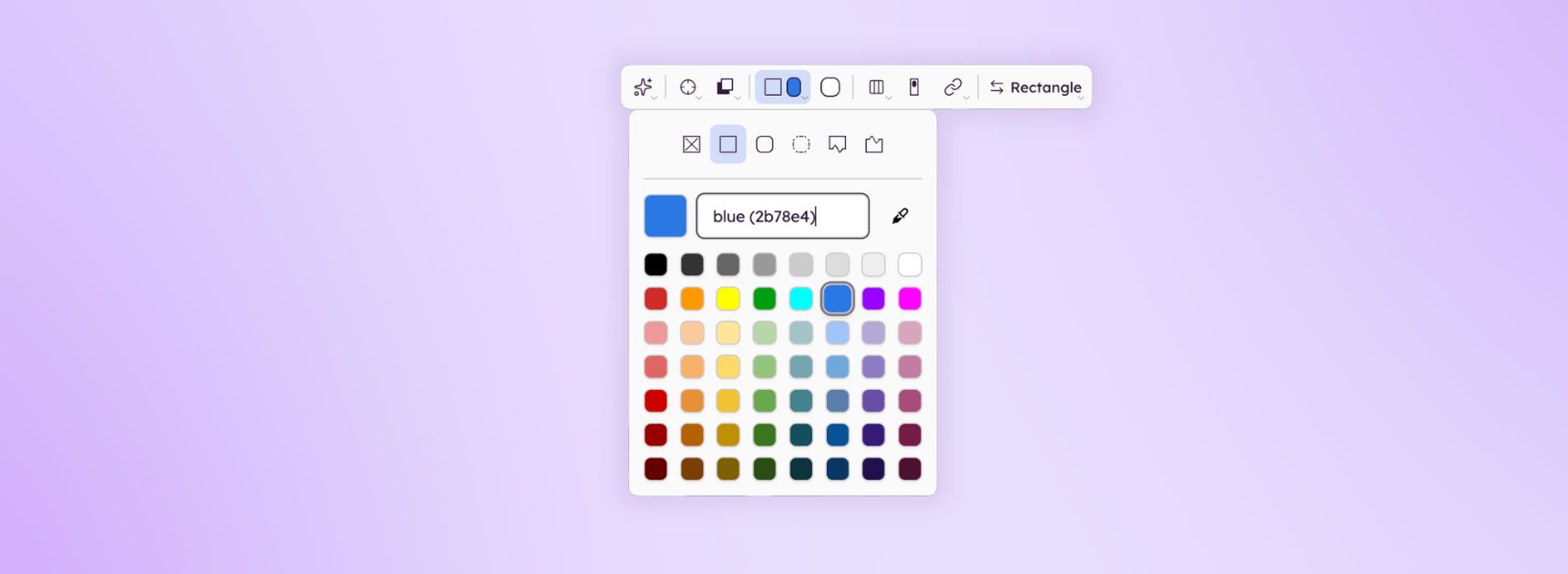Pick the crown-topped shape style
This screenshot has width=1568, height=574.
874,144
